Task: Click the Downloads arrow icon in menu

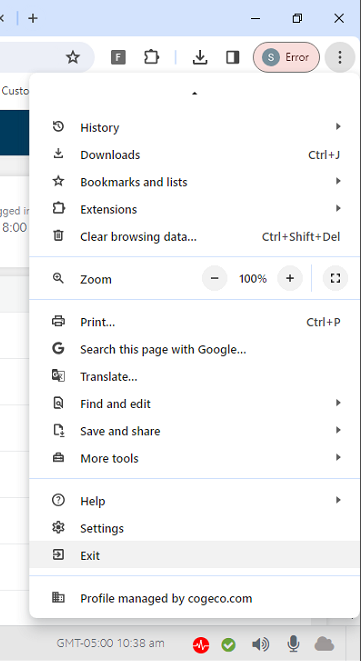Action: 58,154
